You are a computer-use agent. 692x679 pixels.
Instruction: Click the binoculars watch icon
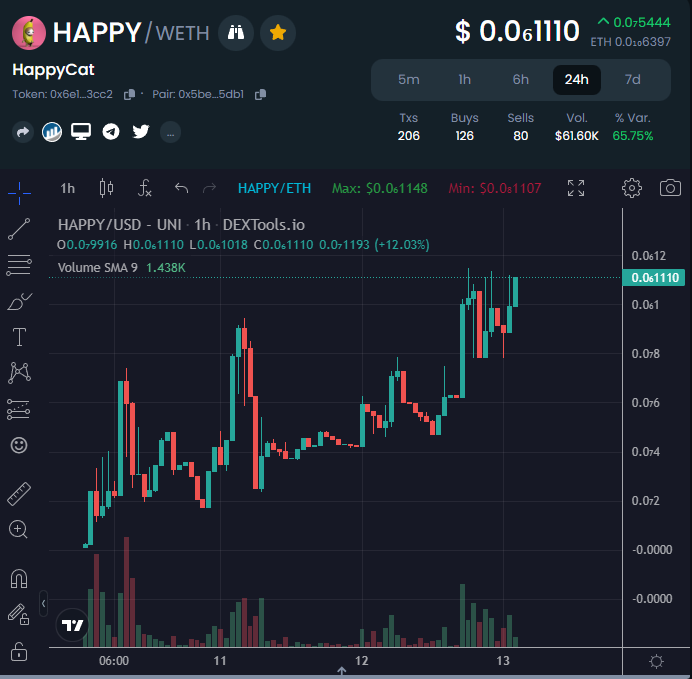(x=236, y=33)
